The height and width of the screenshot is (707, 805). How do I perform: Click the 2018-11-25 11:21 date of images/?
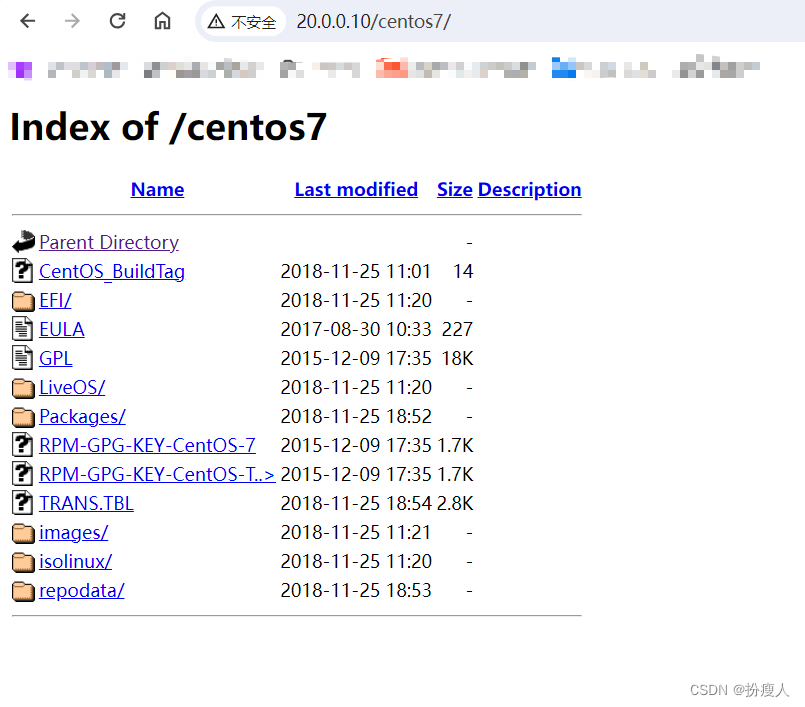tap(356, 532)
